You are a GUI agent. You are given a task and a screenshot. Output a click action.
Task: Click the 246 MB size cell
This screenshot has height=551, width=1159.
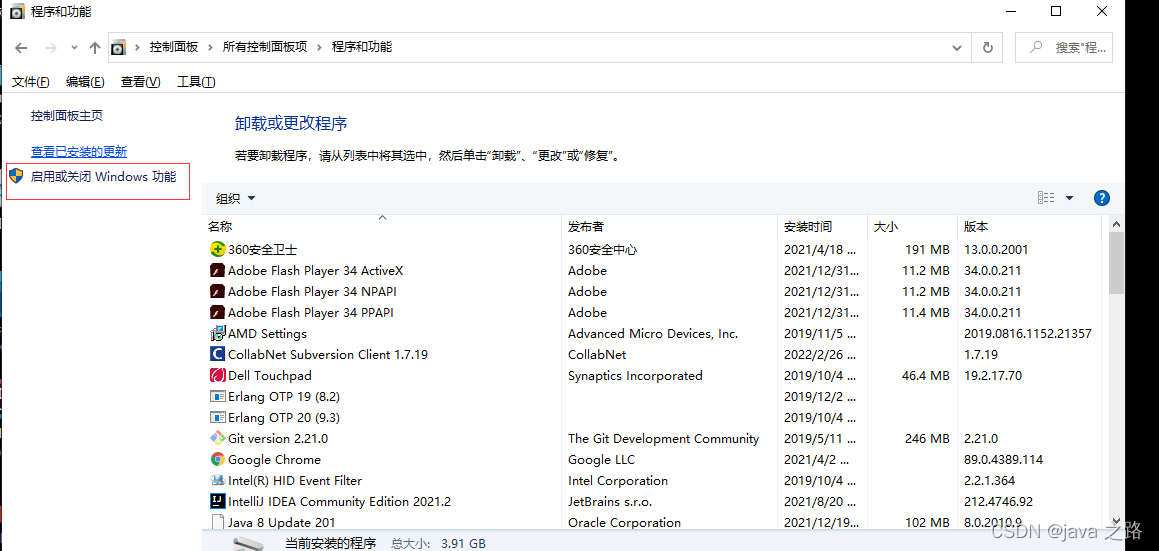927,439
